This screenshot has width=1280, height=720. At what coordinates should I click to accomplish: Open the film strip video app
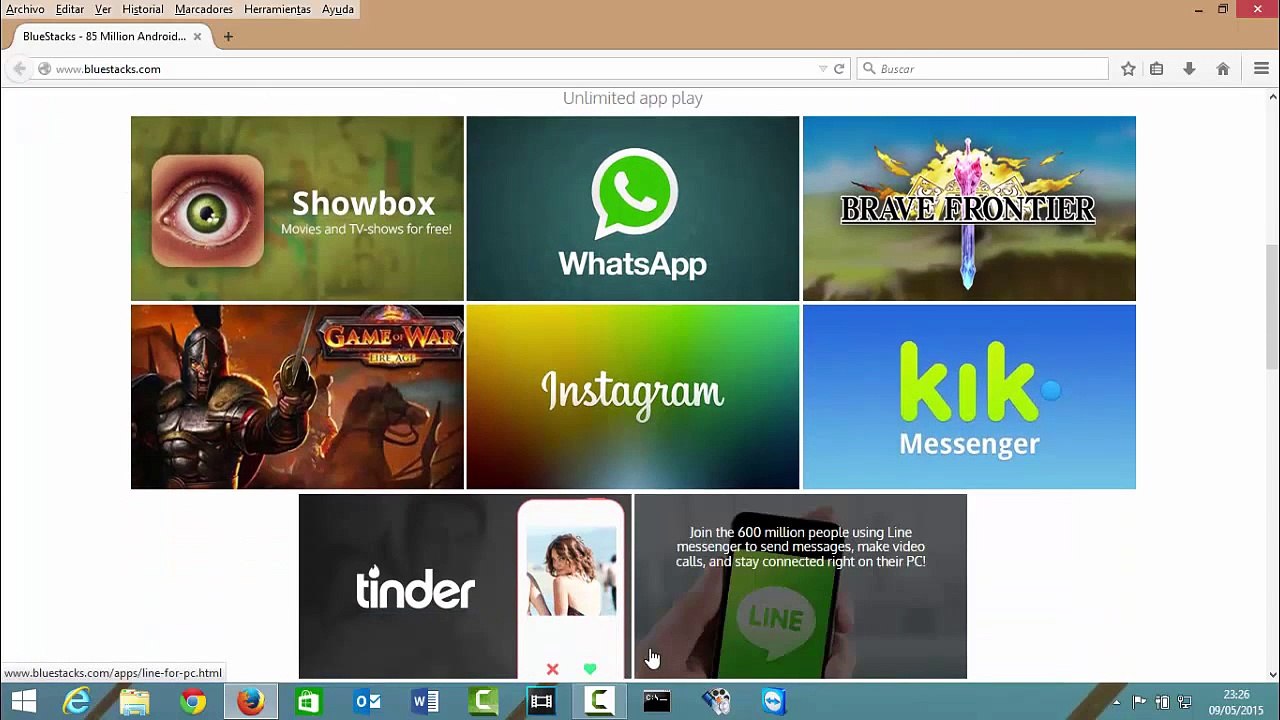[x=541, y=702]
